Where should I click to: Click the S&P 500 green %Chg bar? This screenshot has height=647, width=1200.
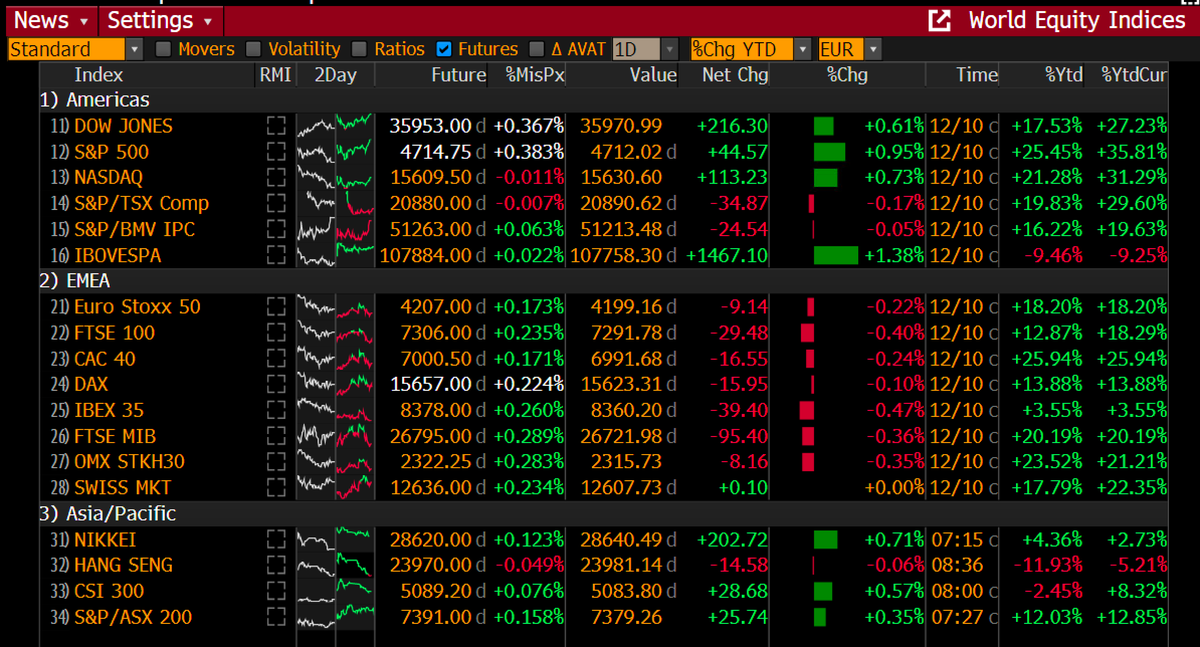[829, 152]
